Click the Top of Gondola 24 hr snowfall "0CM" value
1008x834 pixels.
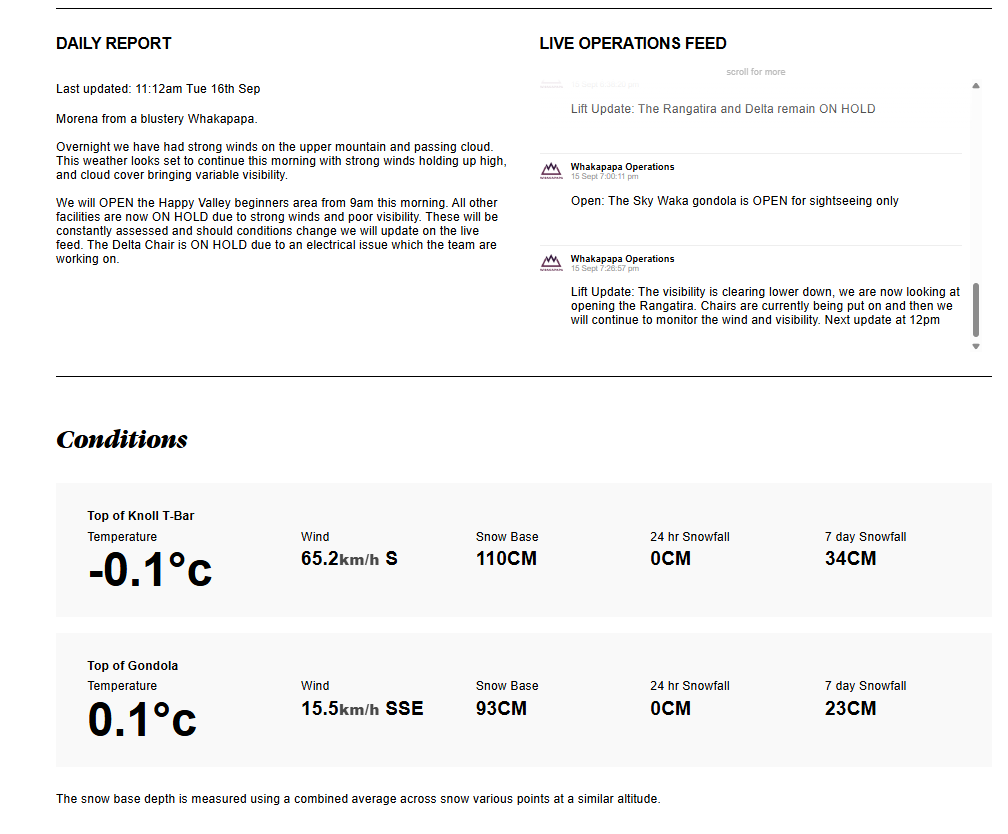(670, 709)
